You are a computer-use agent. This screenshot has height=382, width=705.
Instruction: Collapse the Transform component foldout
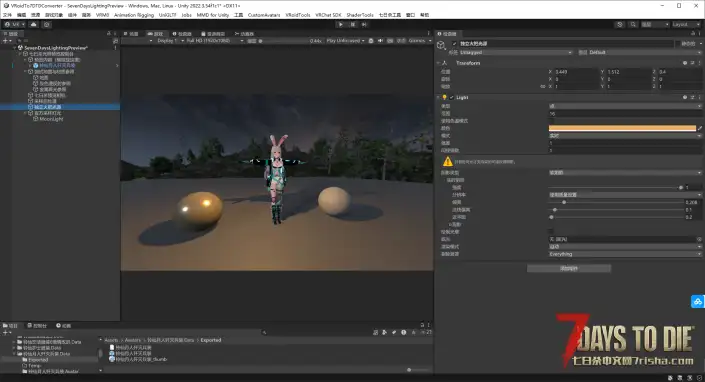438,63
